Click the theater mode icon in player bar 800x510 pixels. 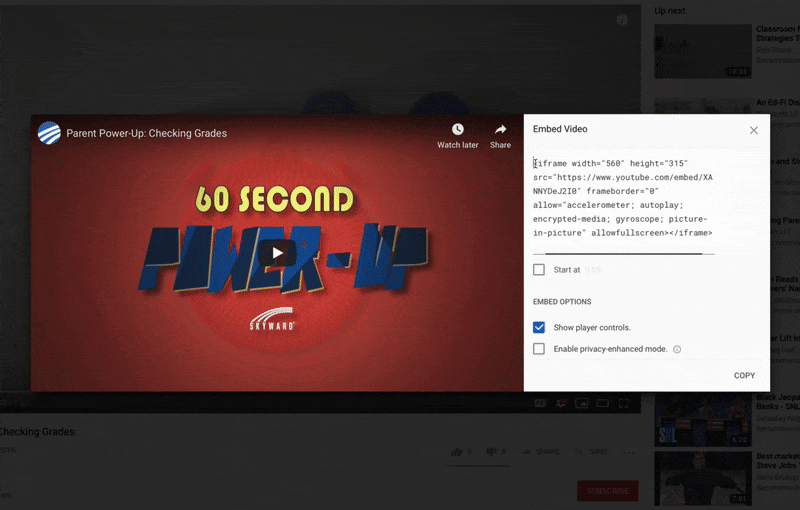pos(602,404)
